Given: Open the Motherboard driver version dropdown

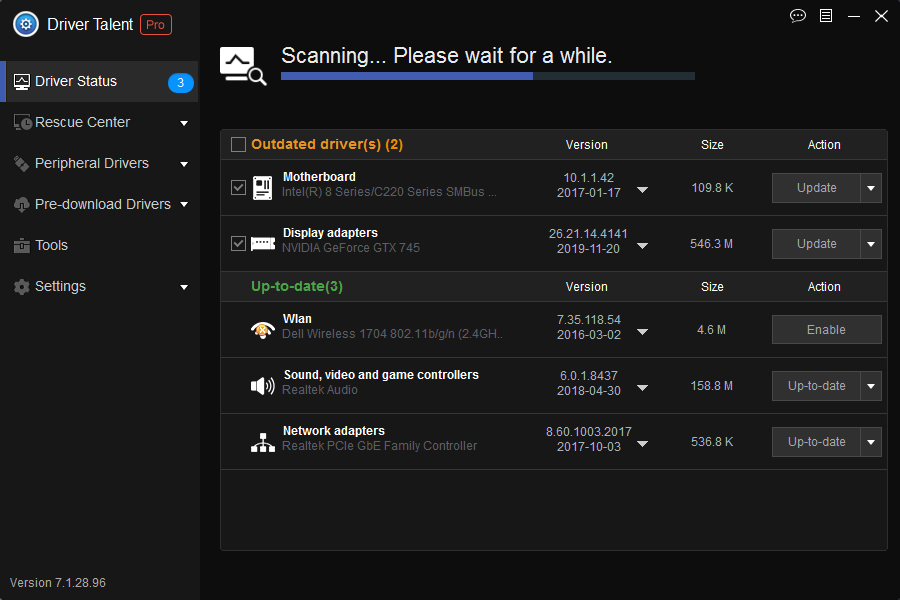Looking at the screenshot, I should (643, 190).
